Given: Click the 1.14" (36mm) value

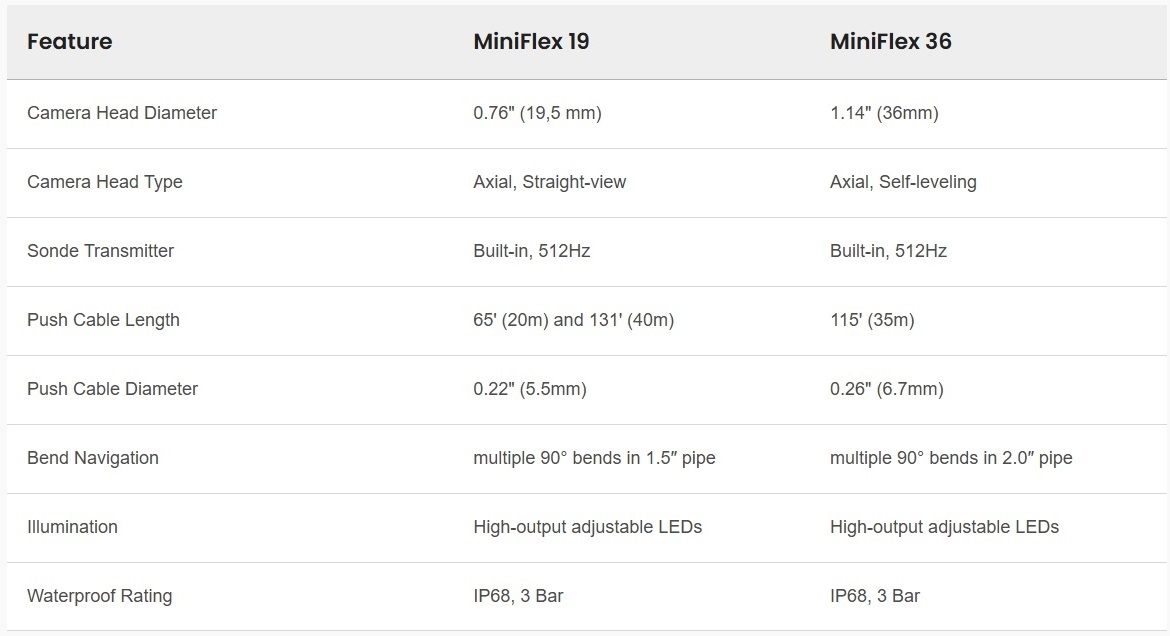Looking at the screenshot, I should coord(884,113).
